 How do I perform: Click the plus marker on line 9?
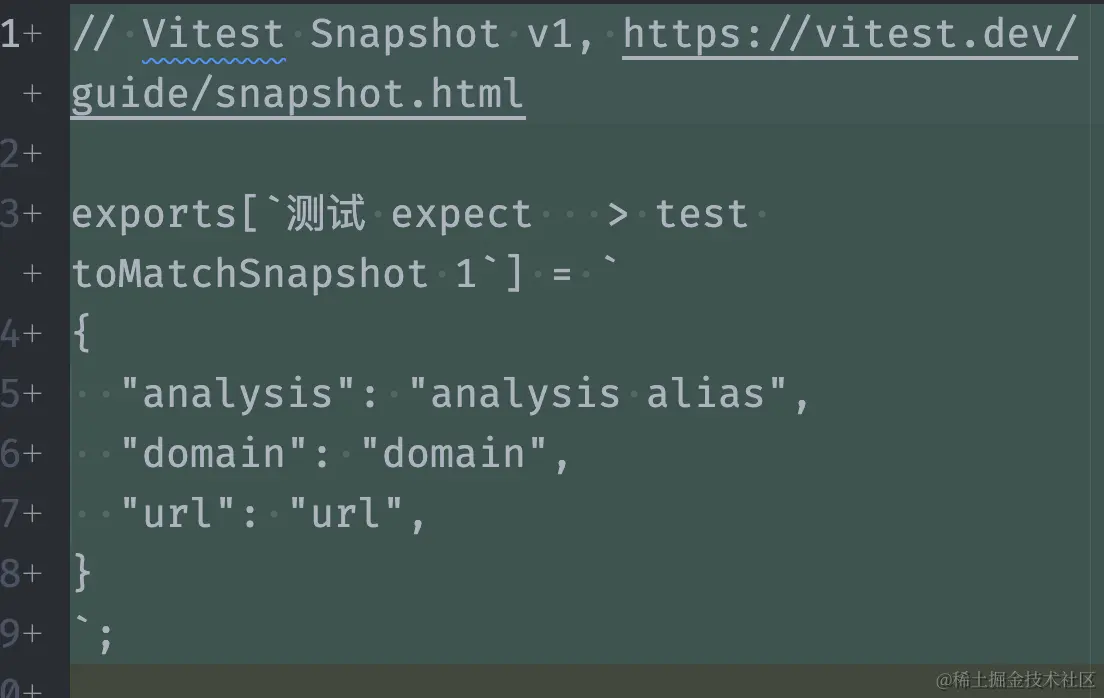point(32,632)
